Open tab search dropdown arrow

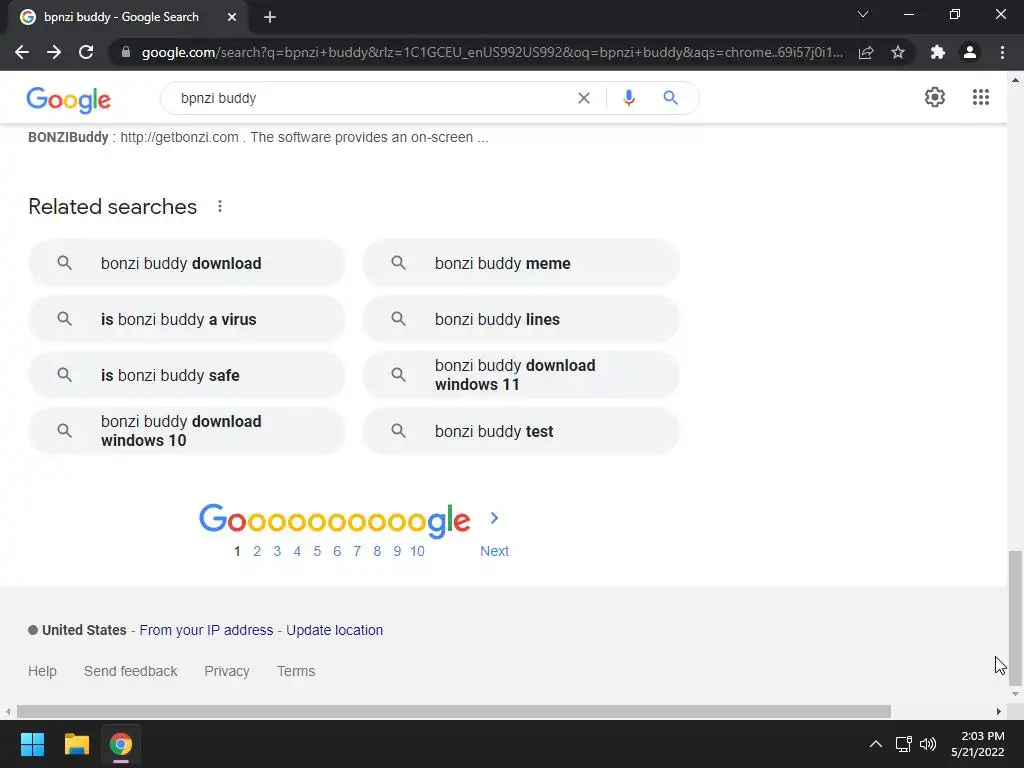coord(863,14)
